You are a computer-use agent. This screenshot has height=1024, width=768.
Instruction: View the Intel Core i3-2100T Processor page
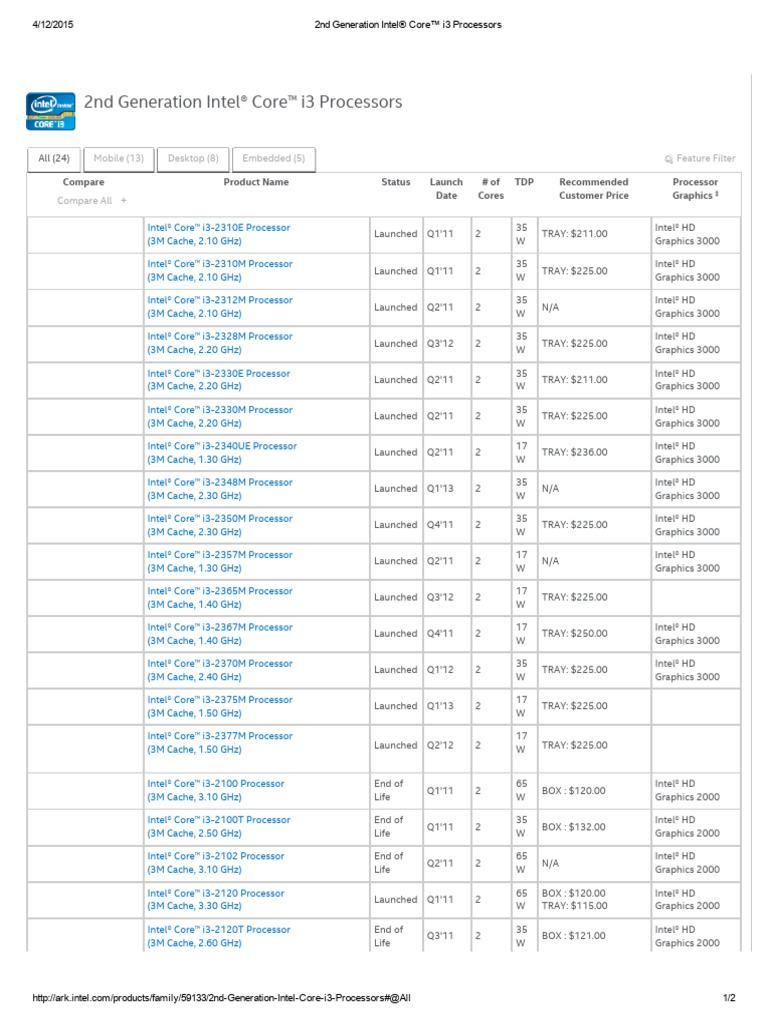pos(219,820)
